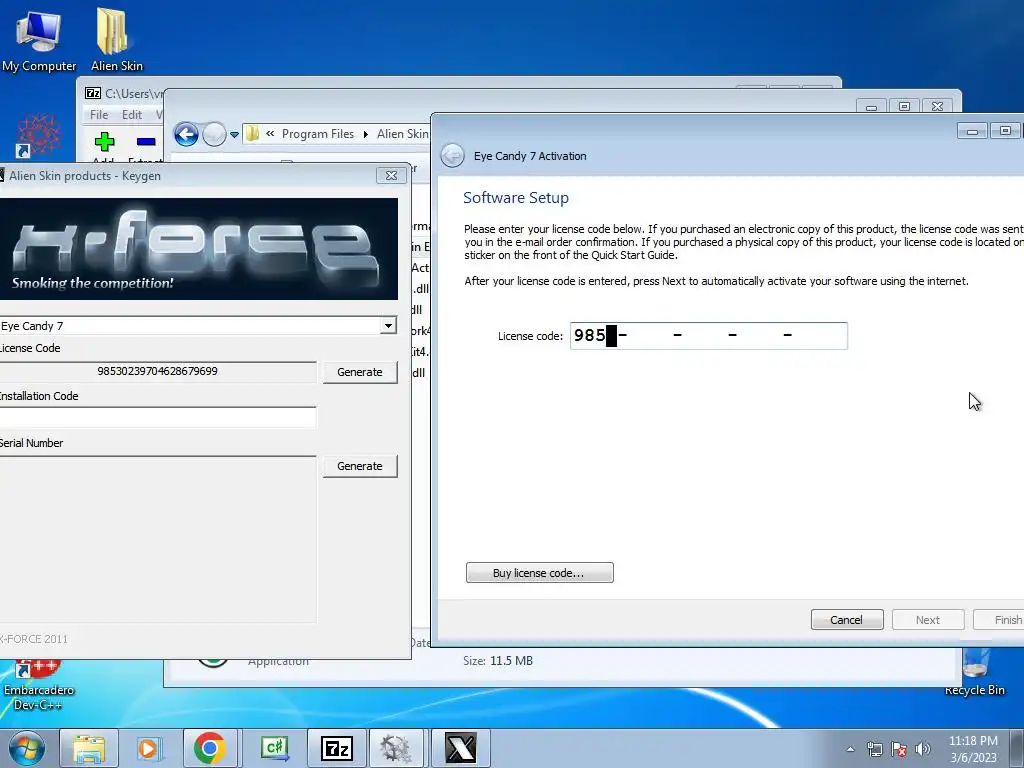Viewport: 1024px width, 768px height.
Task: Click the Activation wizard back arrow
Action: [452, 156]
